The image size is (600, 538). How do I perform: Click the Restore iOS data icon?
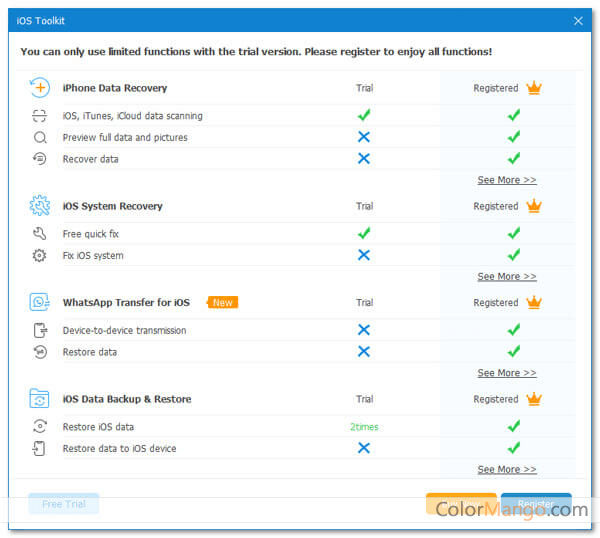[x=40, y=426]
